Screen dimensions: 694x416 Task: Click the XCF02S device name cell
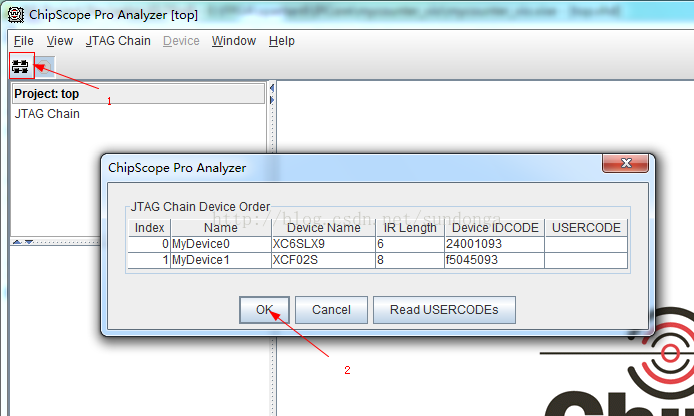click(x=324, y=260)
